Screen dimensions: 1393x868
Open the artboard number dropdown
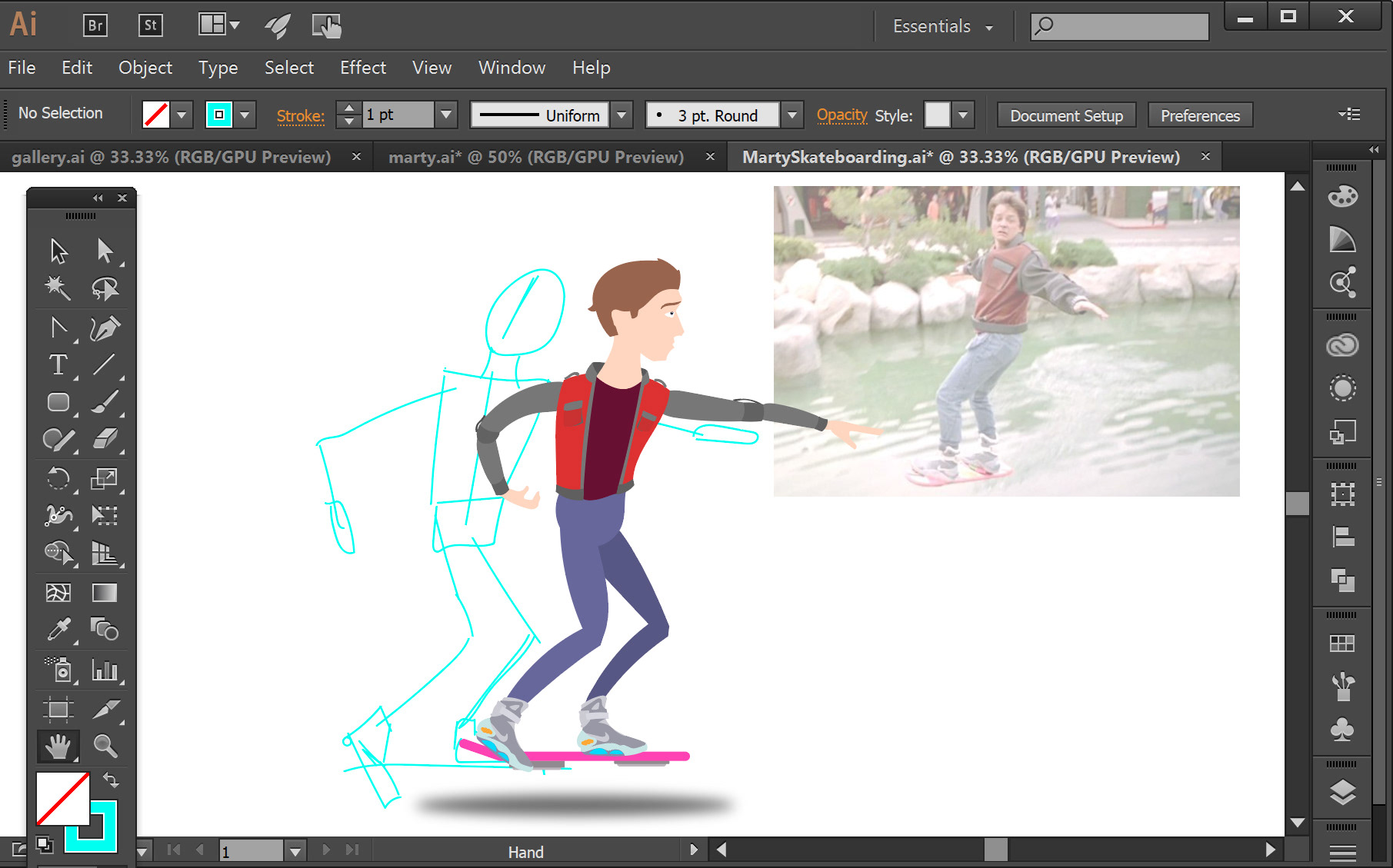[x=295, y=851]
